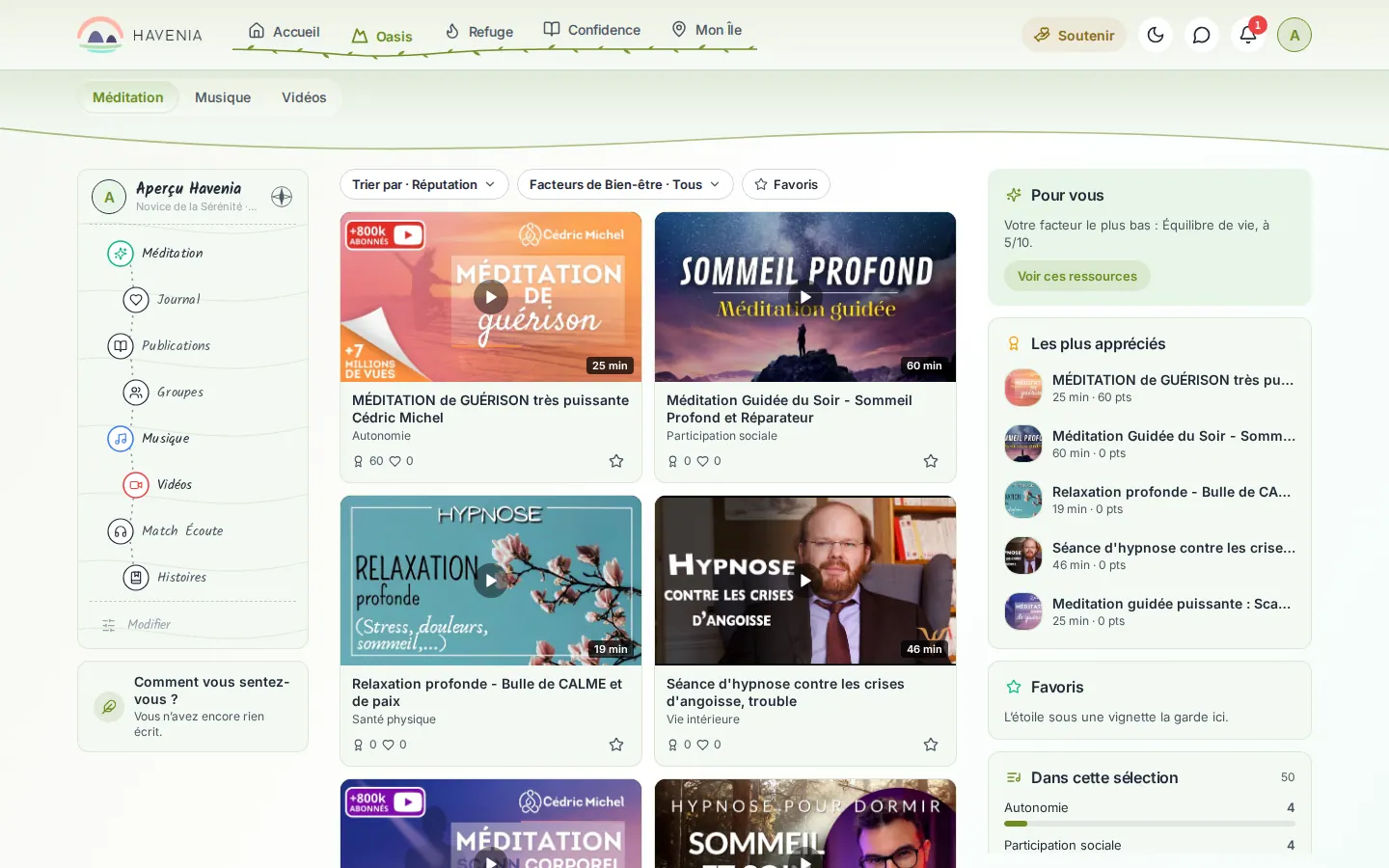Open Groupes people icon in sidebar
The image size is (1389, 868).
(135, 392)
